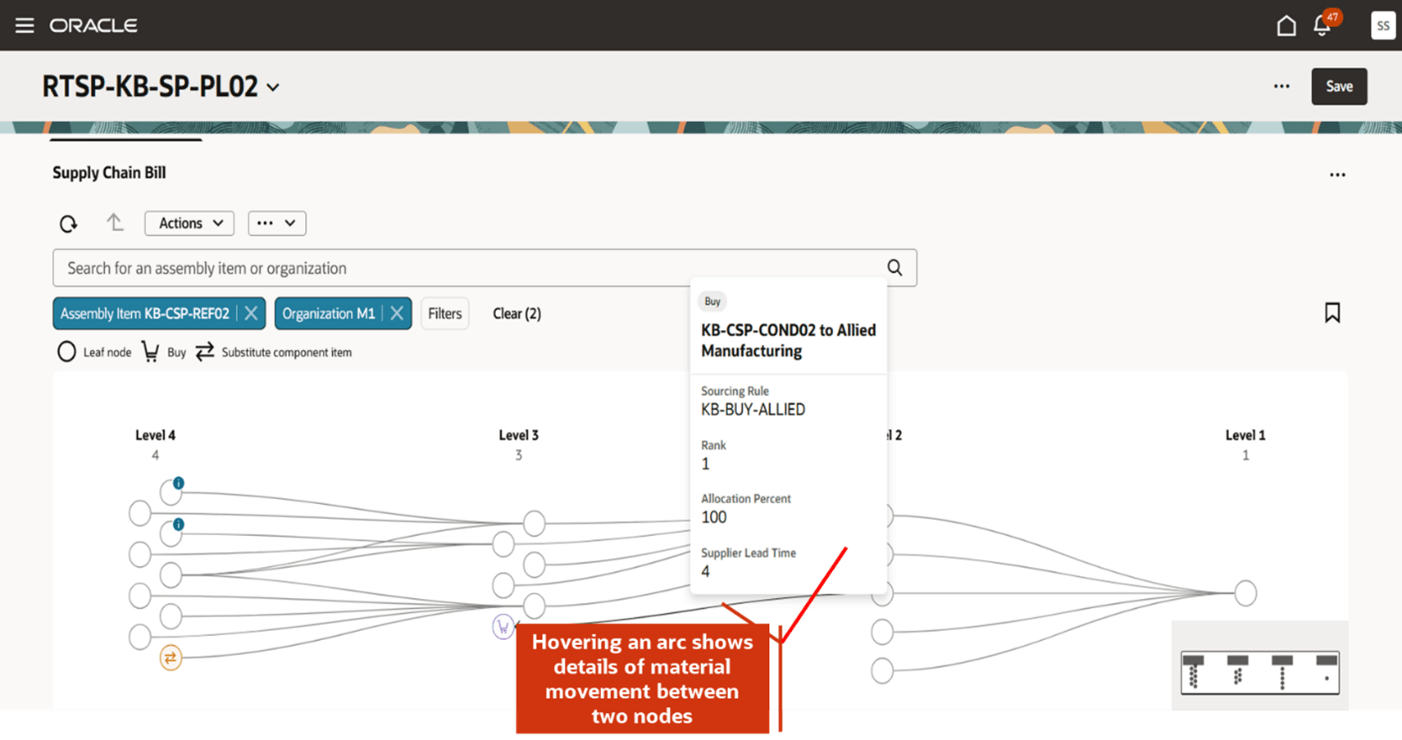Open Supply Chain Bill section more options
1402x740 pixels.
point(1337,174)
